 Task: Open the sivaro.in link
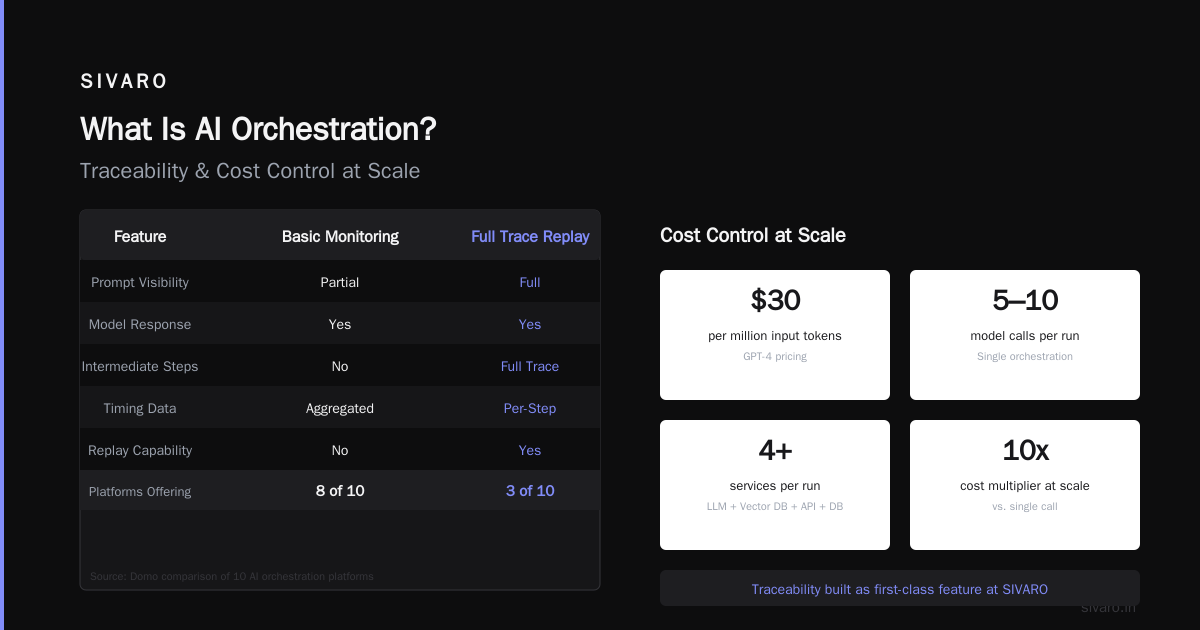click(1108, 607)
